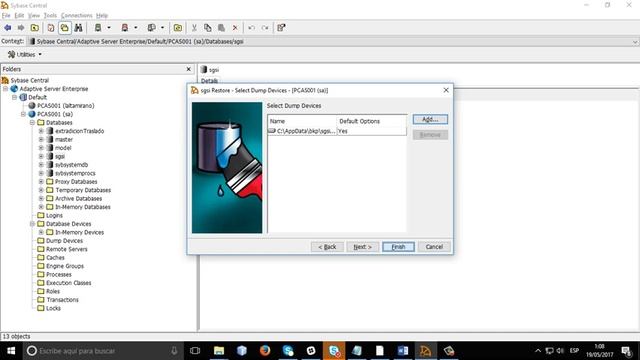Screen dimensions: 640x360
Task: Close the Folders pane with its X
Action: coord(189,69)
